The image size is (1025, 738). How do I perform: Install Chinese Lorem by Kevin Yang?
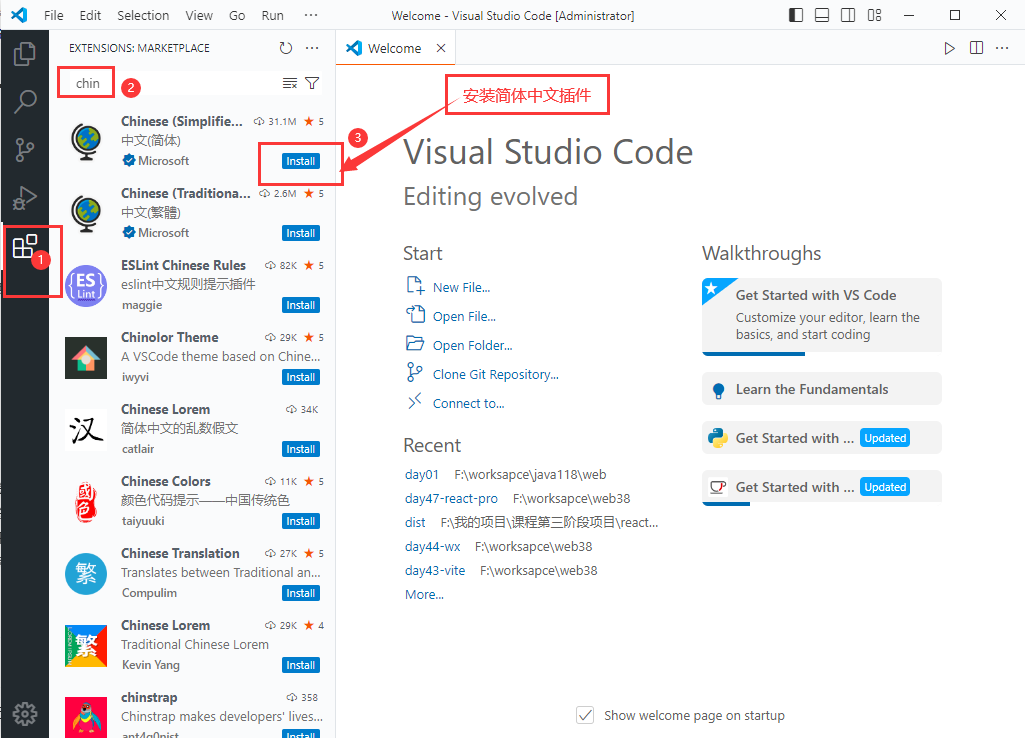point(301,664)
